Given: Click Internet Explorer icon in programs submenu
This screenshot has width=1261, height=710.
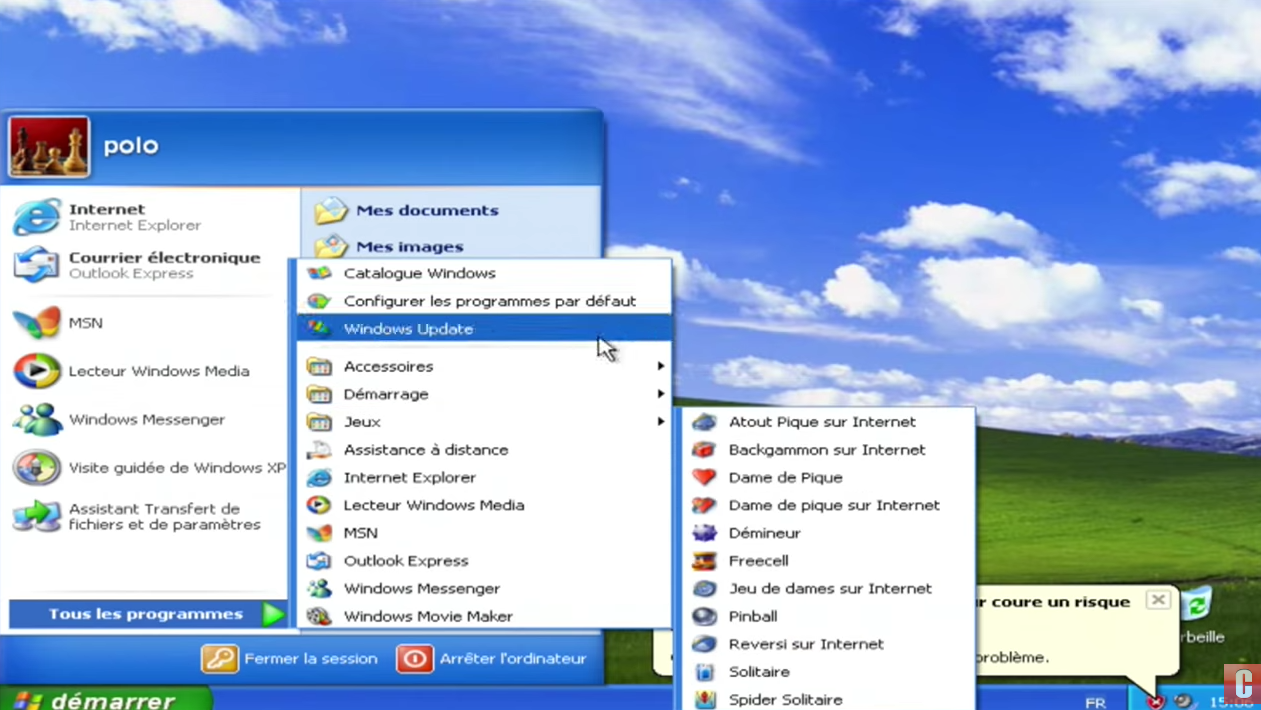Looking at the screenshot, I should (x=319, y=478).
